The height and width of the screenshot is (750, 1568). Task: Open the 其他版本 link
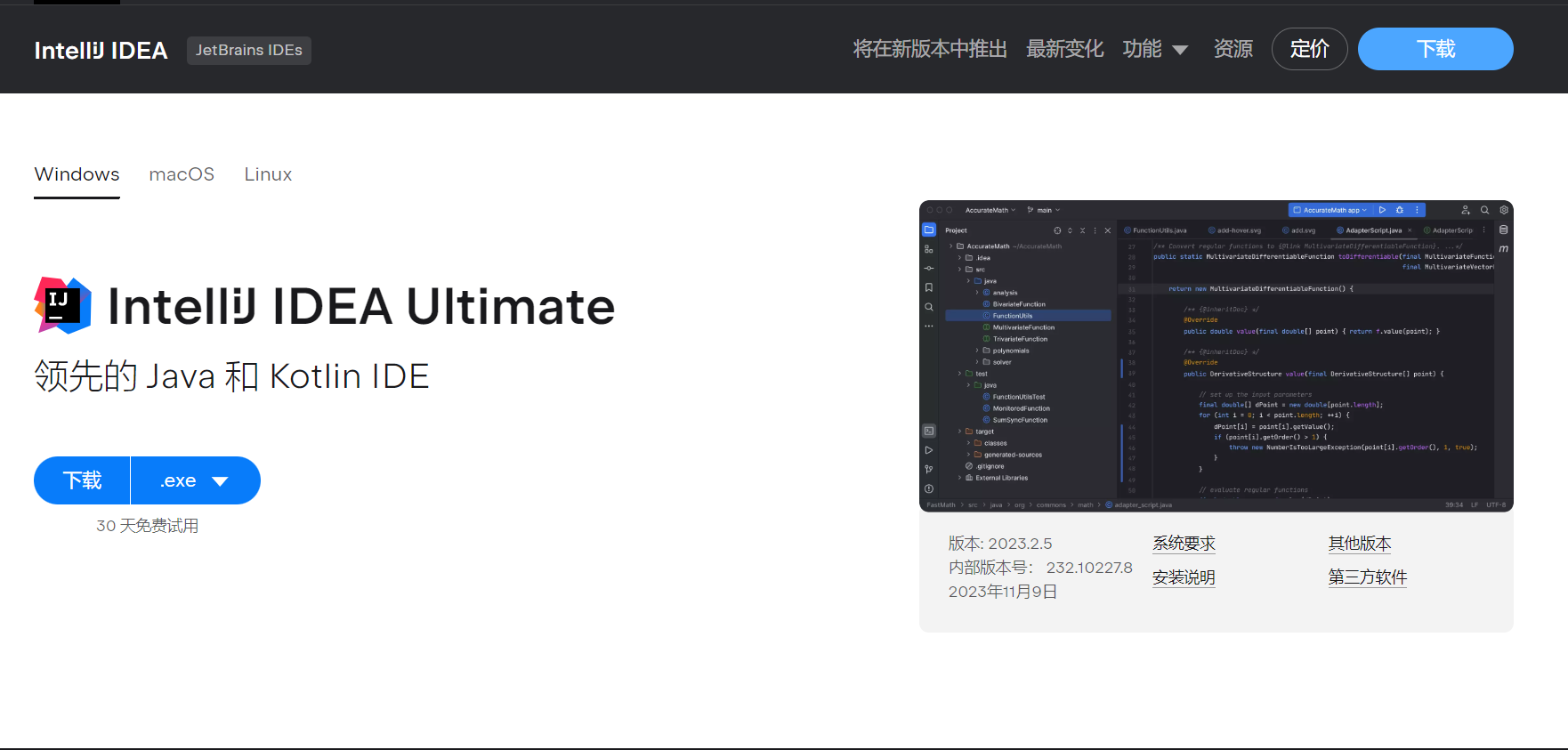pyautogui.click(x=1360, y=544)
